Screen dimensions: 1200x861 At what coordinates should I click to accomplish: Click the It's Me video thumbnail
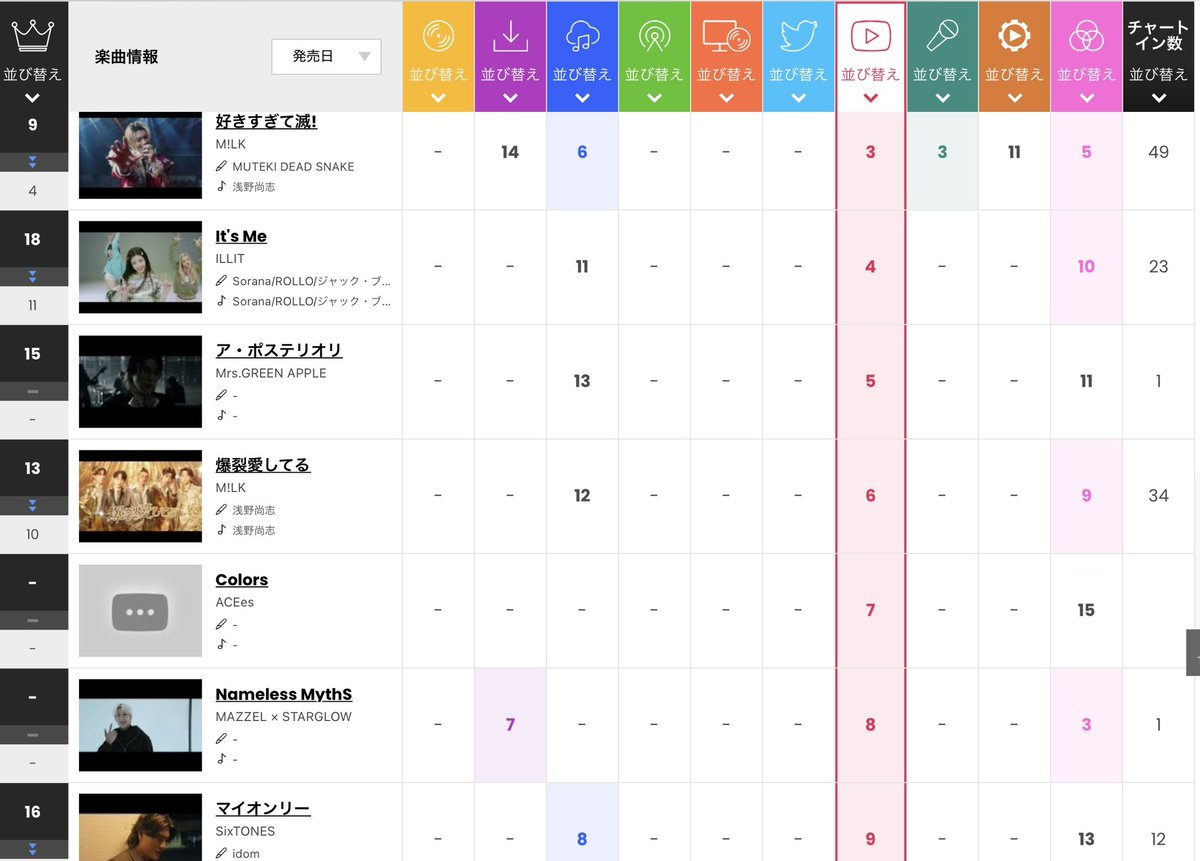[x=140, y=267]
